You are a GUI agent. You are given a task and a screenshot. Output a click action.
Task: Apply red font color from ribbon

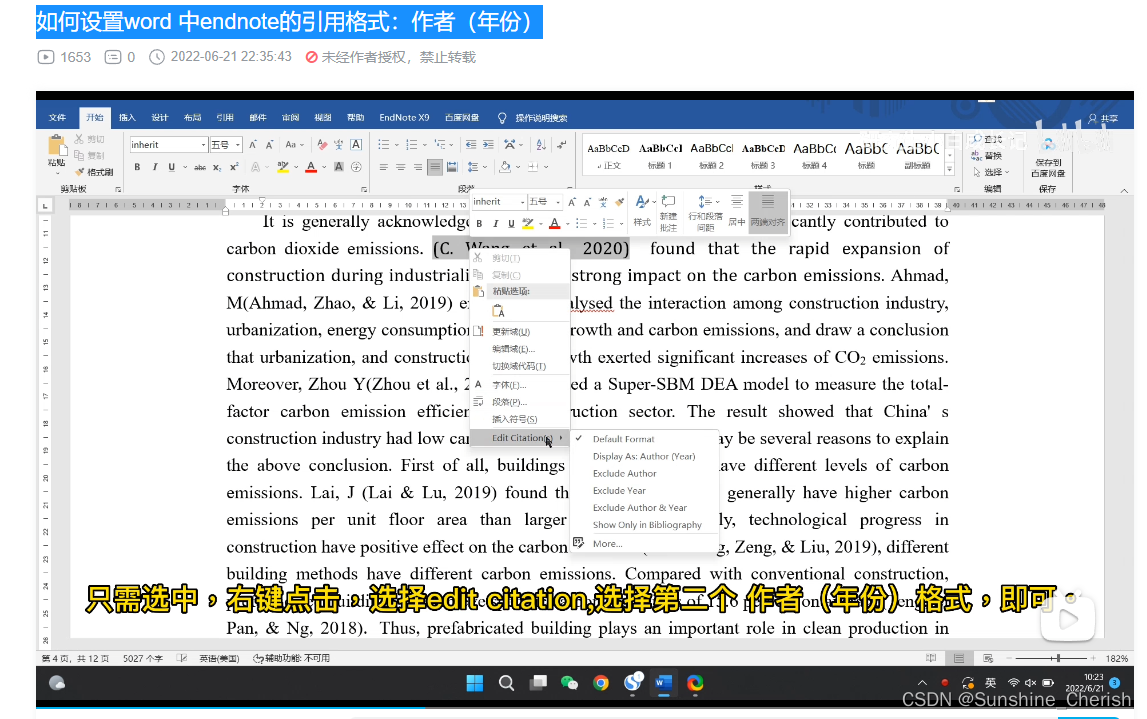309,167
